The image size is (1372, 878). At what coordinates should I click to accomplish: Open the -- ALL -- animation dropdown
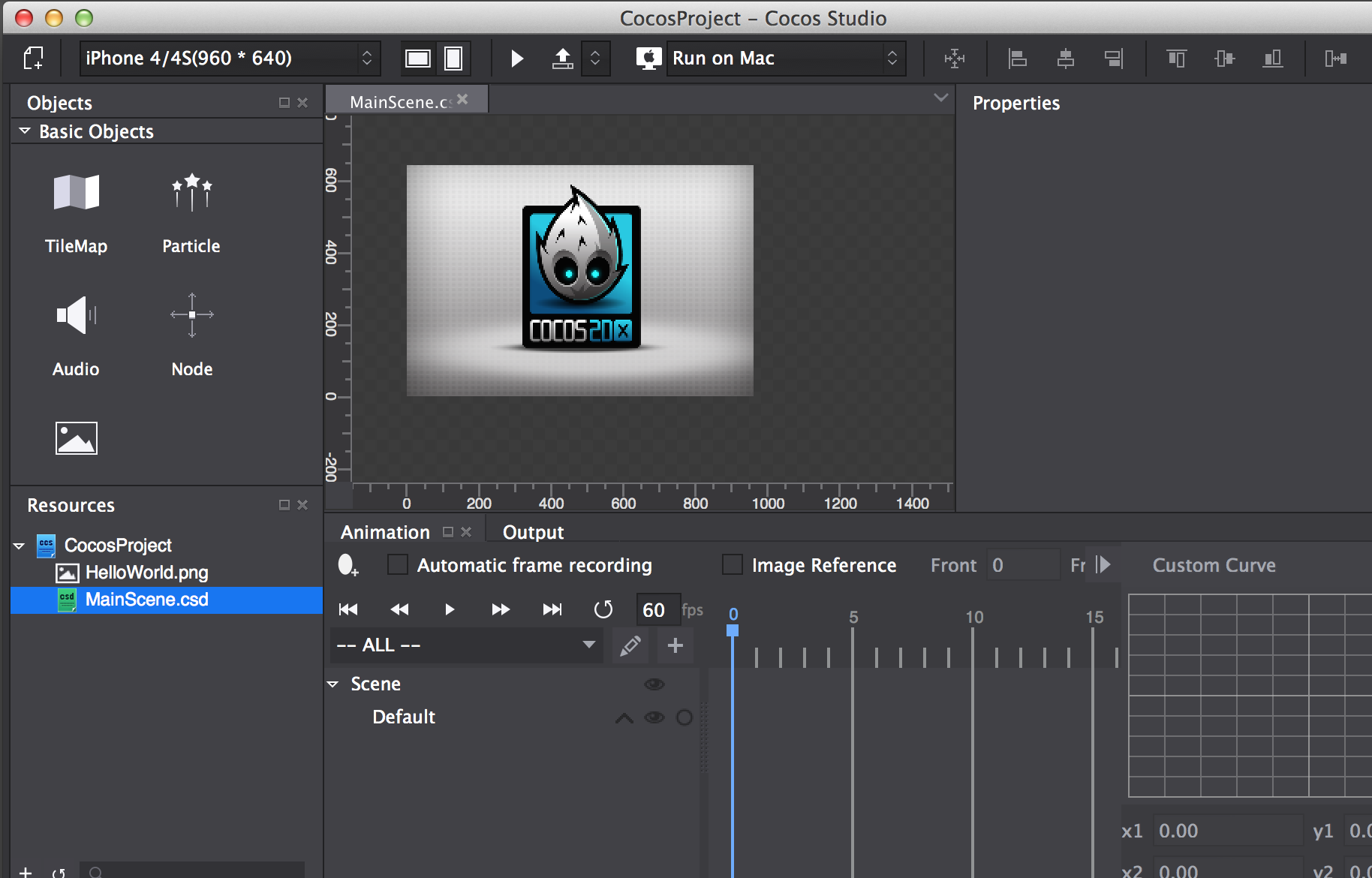[466, 645]
